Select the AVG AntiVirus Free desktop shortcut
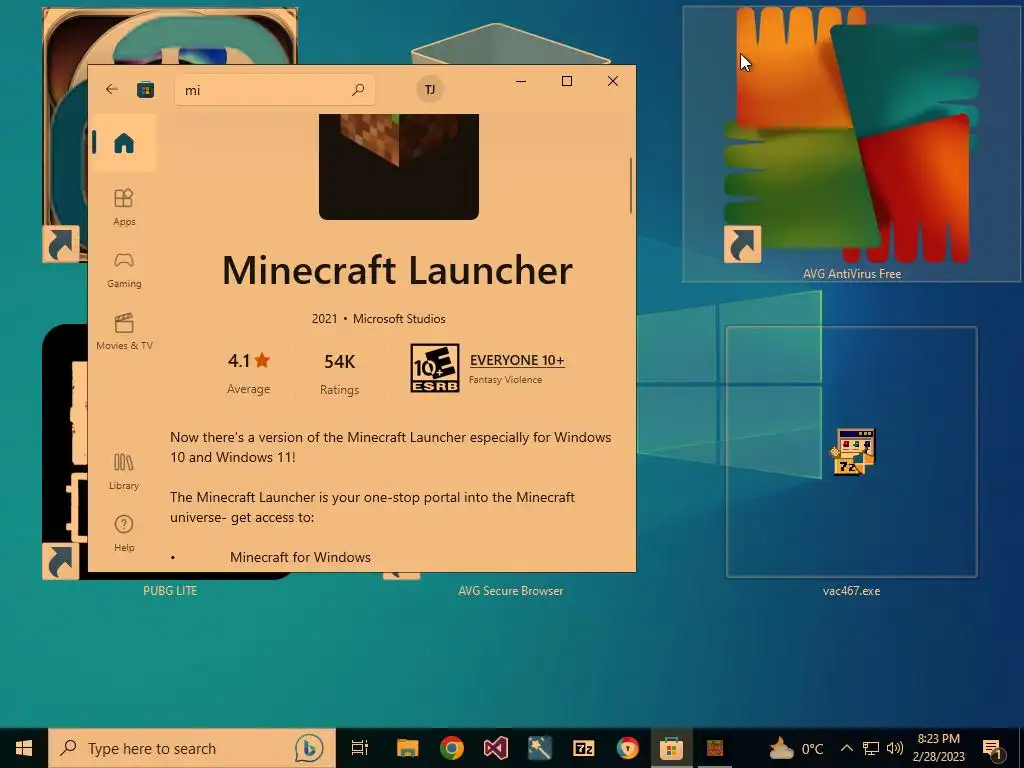The height and width of the screenshot is (768, 1024). [x=851, y=144]
